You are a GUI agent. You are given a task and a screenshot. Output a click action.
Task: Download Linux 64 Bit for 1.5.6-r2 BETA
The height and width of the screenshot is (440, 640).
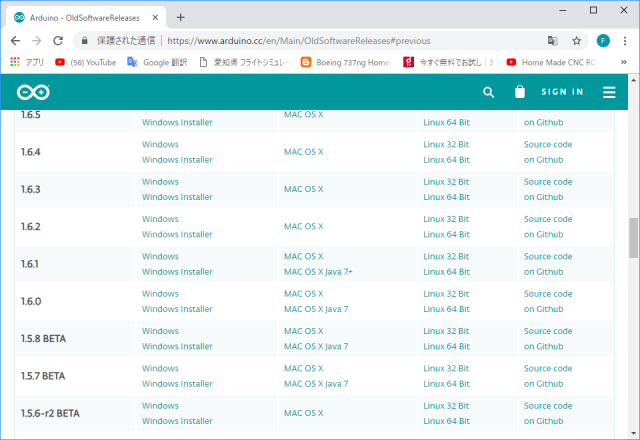pyautogui.click(x=446, y=421)
